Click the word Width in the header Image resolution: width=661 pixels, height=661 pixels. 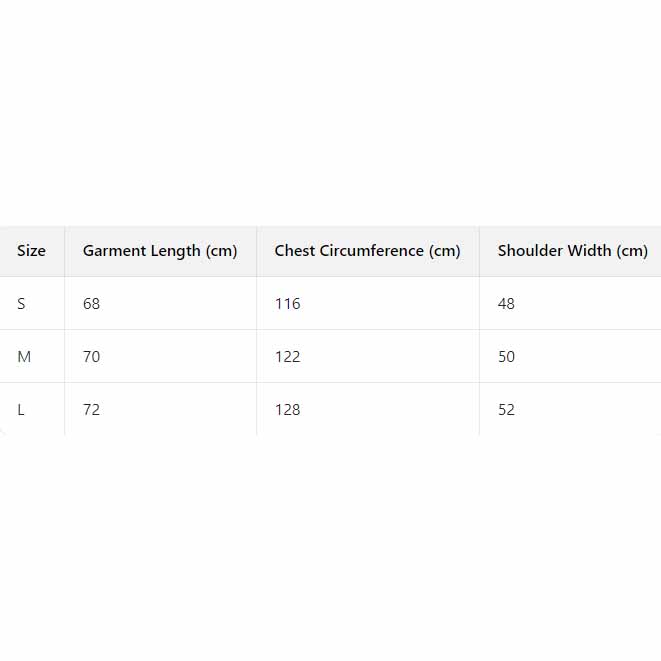click(x=589, y=251)
